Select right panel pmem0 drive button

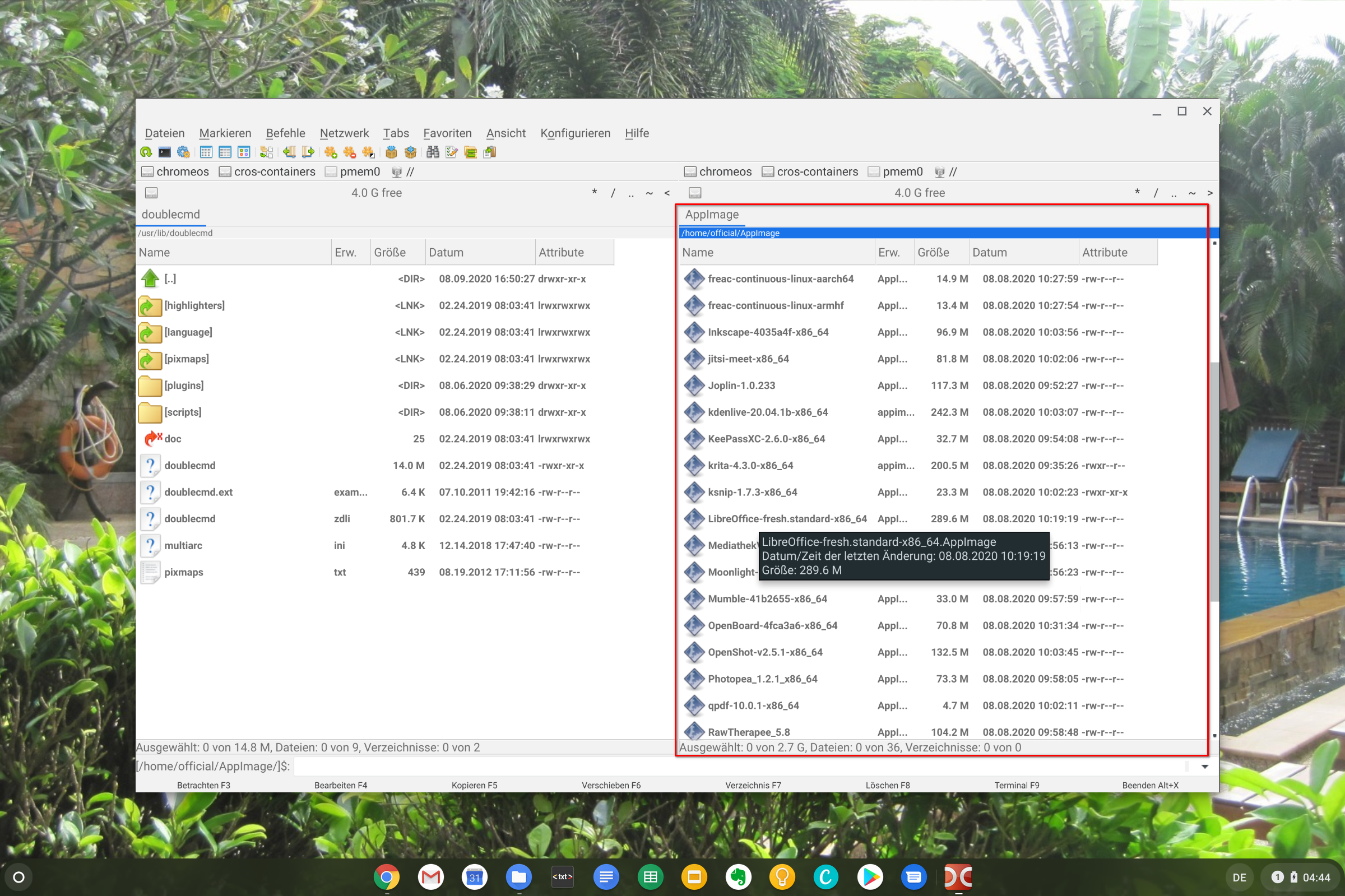pyautogui.click(x=895, y=171)
